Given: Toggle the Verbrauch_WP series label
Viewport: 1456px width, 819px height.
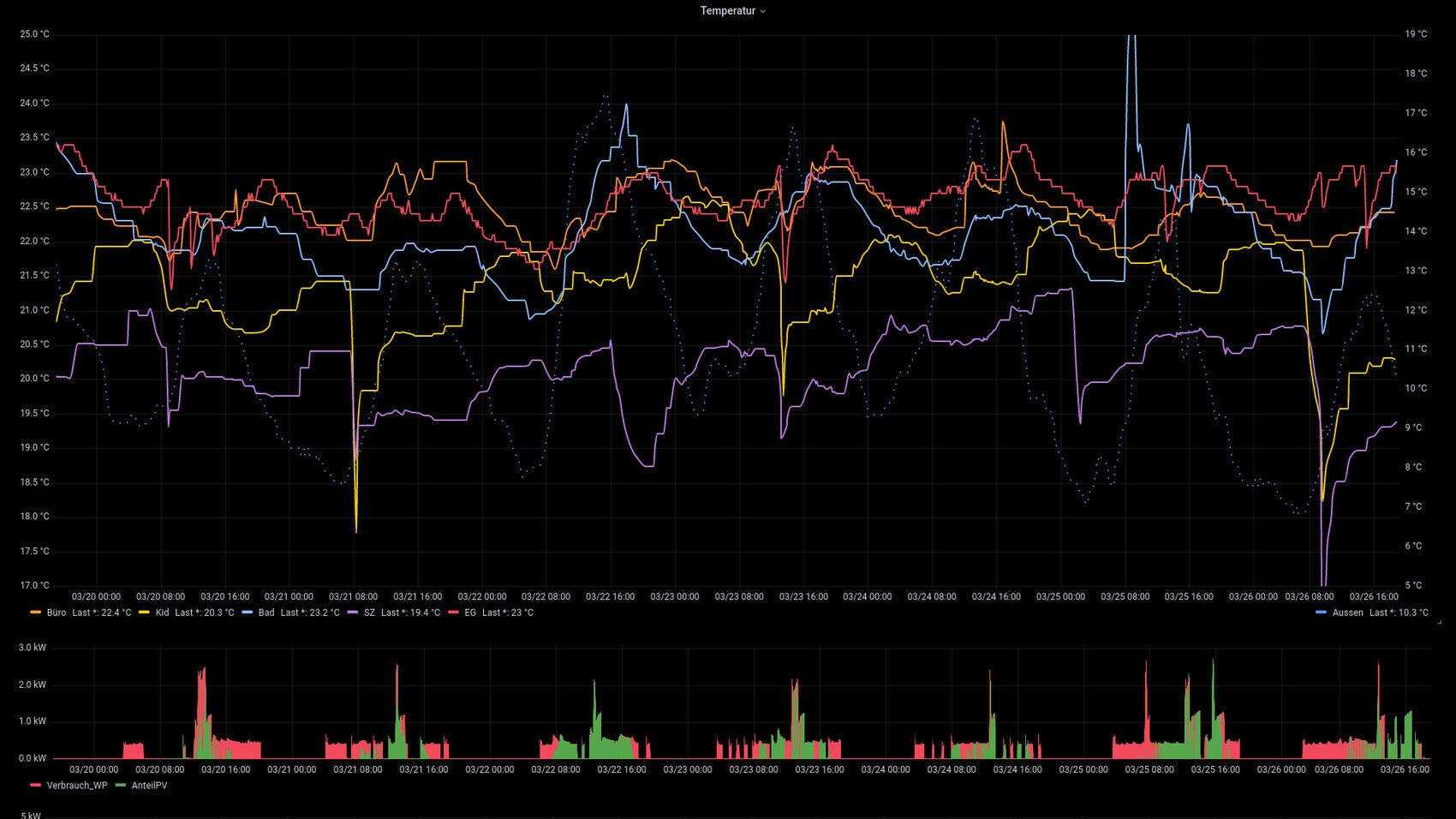Looking at the screenshot, I should pyautogui.click(x=77, y=786).
